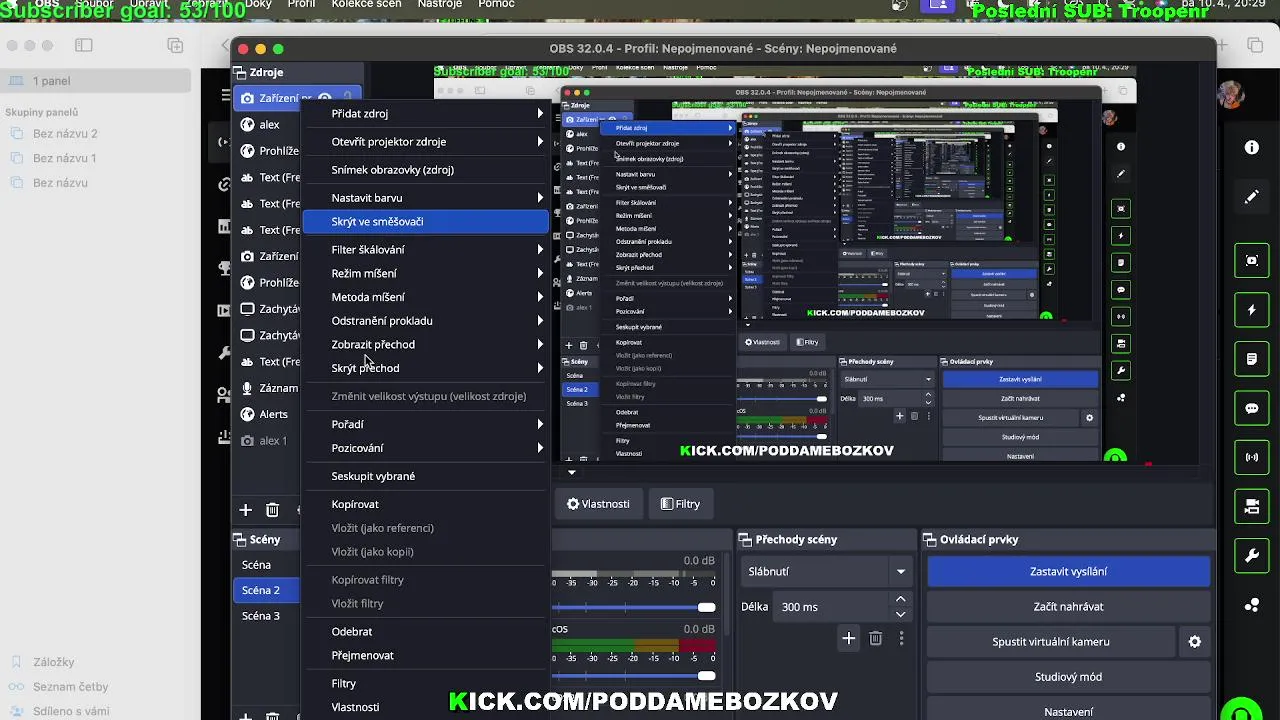Click the broadcast signal icon in right sidebar
This screenshot has height=720, width=1280.
[x=1251, y=458]
